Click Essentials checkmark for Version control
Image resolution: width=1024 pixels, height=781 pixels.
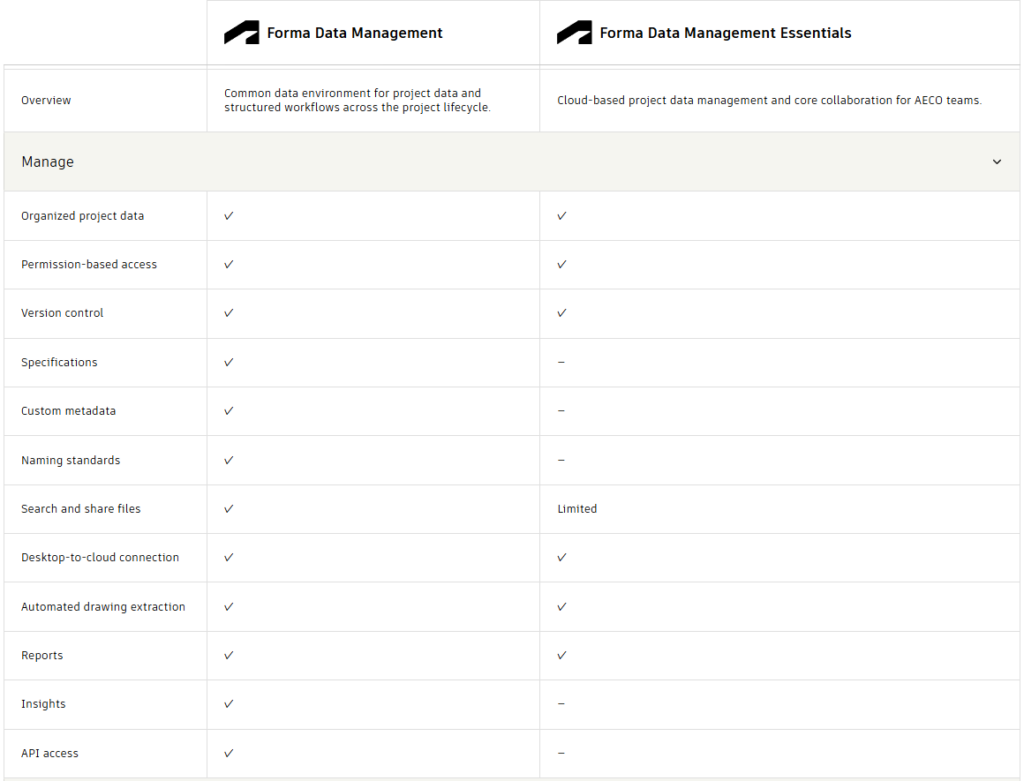coord(562,313)
